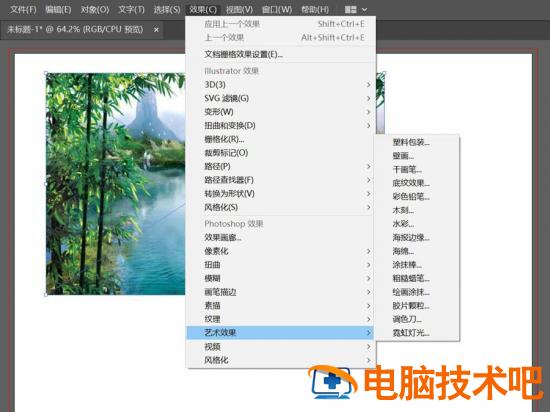
Task: Open 效果画廊... from Photoshop effects
Action: [281, 237]
